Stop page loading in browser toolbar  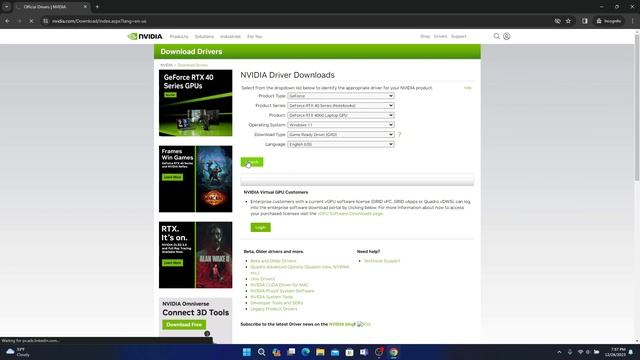coord(31,21)
